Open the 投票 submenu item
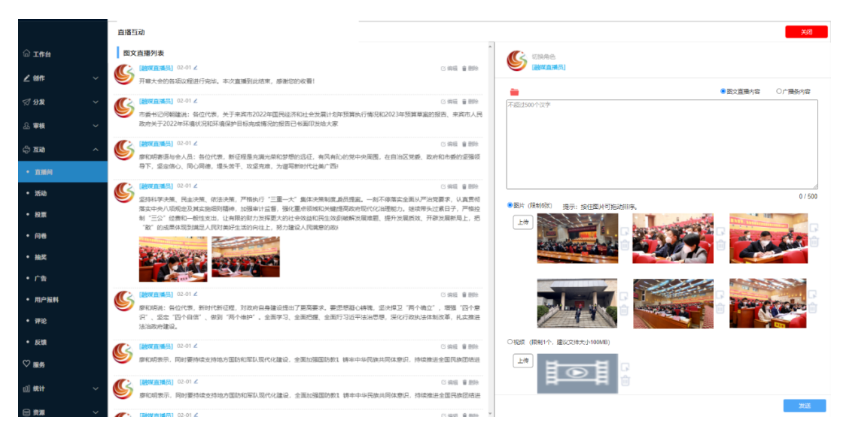 (x=63, y=214)
